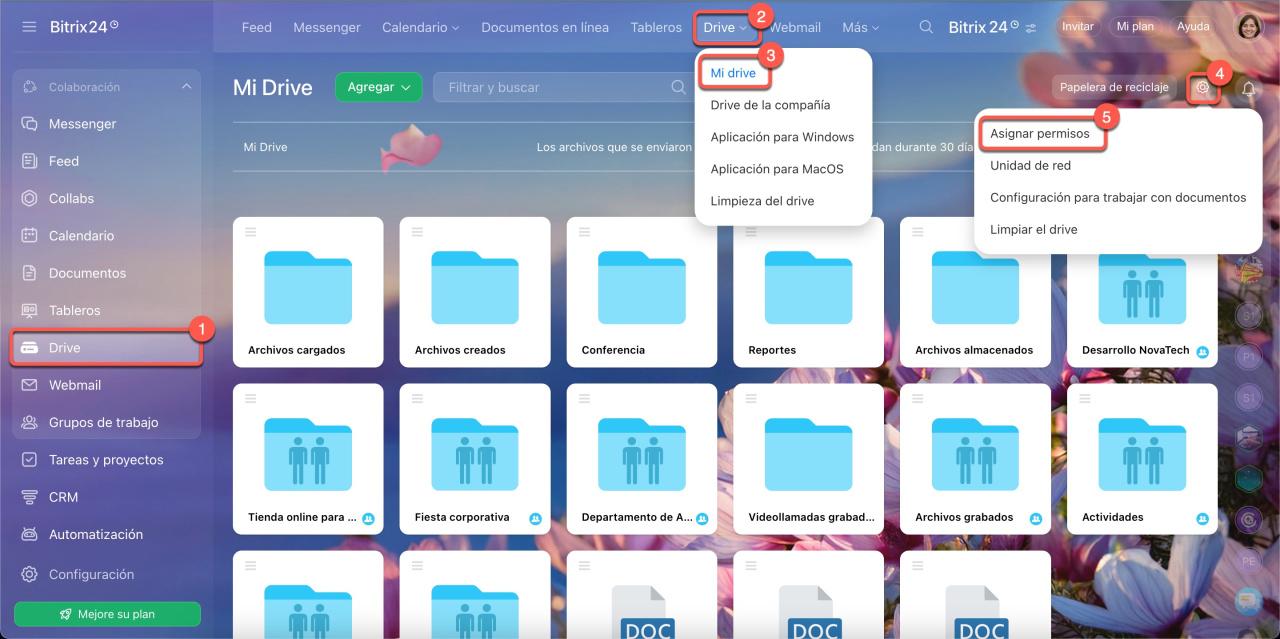Choose Configuración para trabajar con documentos
This screenshot has height=639, width=1280.
coord(1118,197)
